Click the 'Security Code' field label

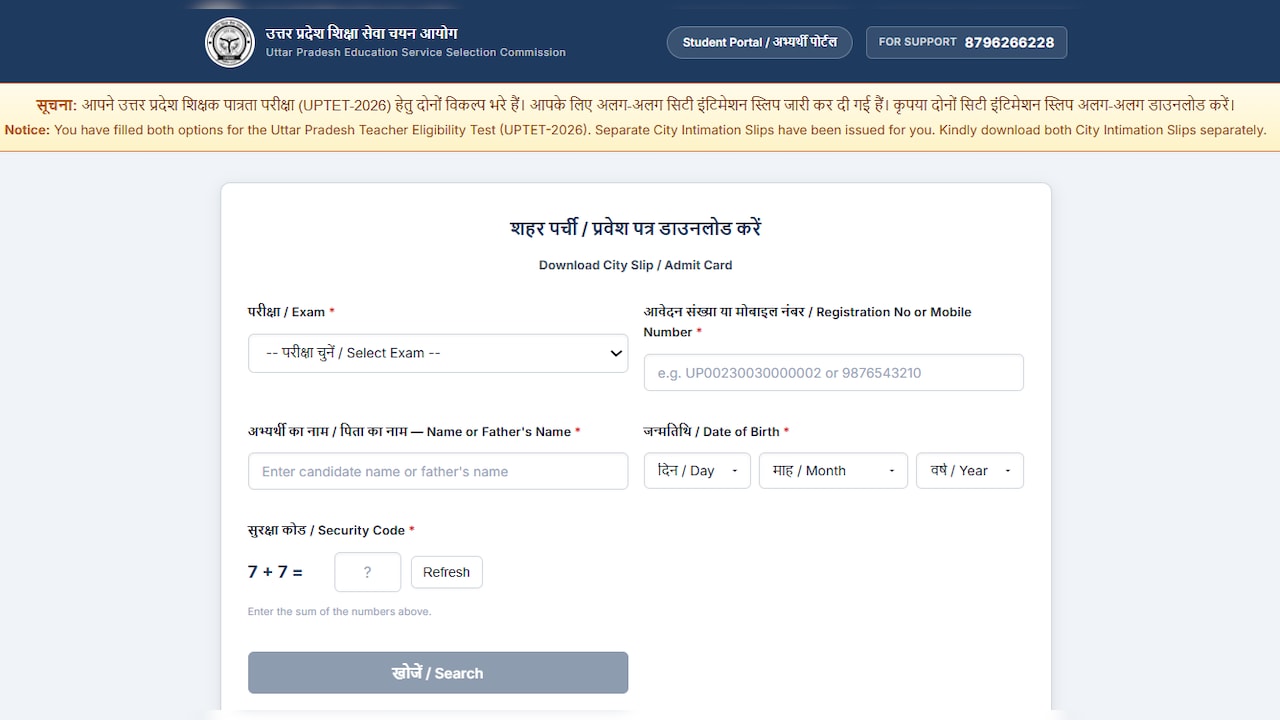pyautogui.click(x=331, y=530)
